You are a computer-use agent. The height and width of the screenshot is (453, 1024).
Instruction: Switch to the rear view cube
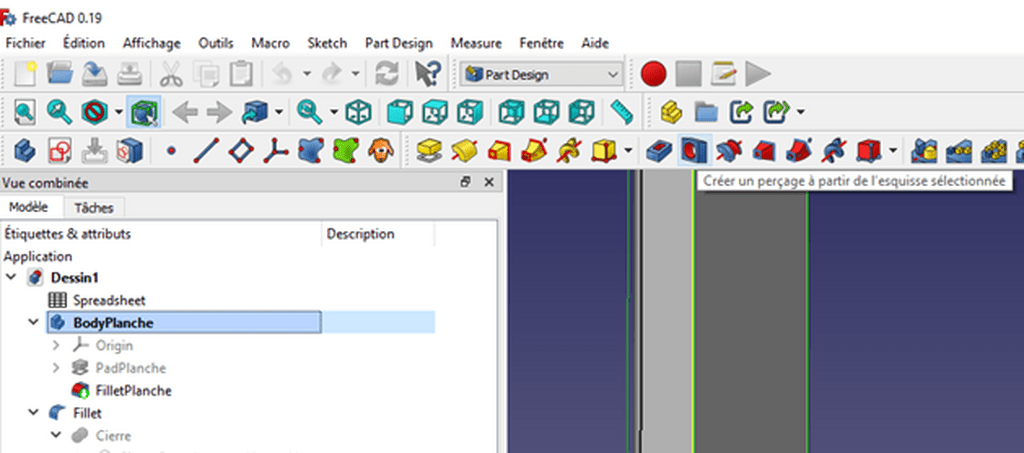[x=511, y=113]
